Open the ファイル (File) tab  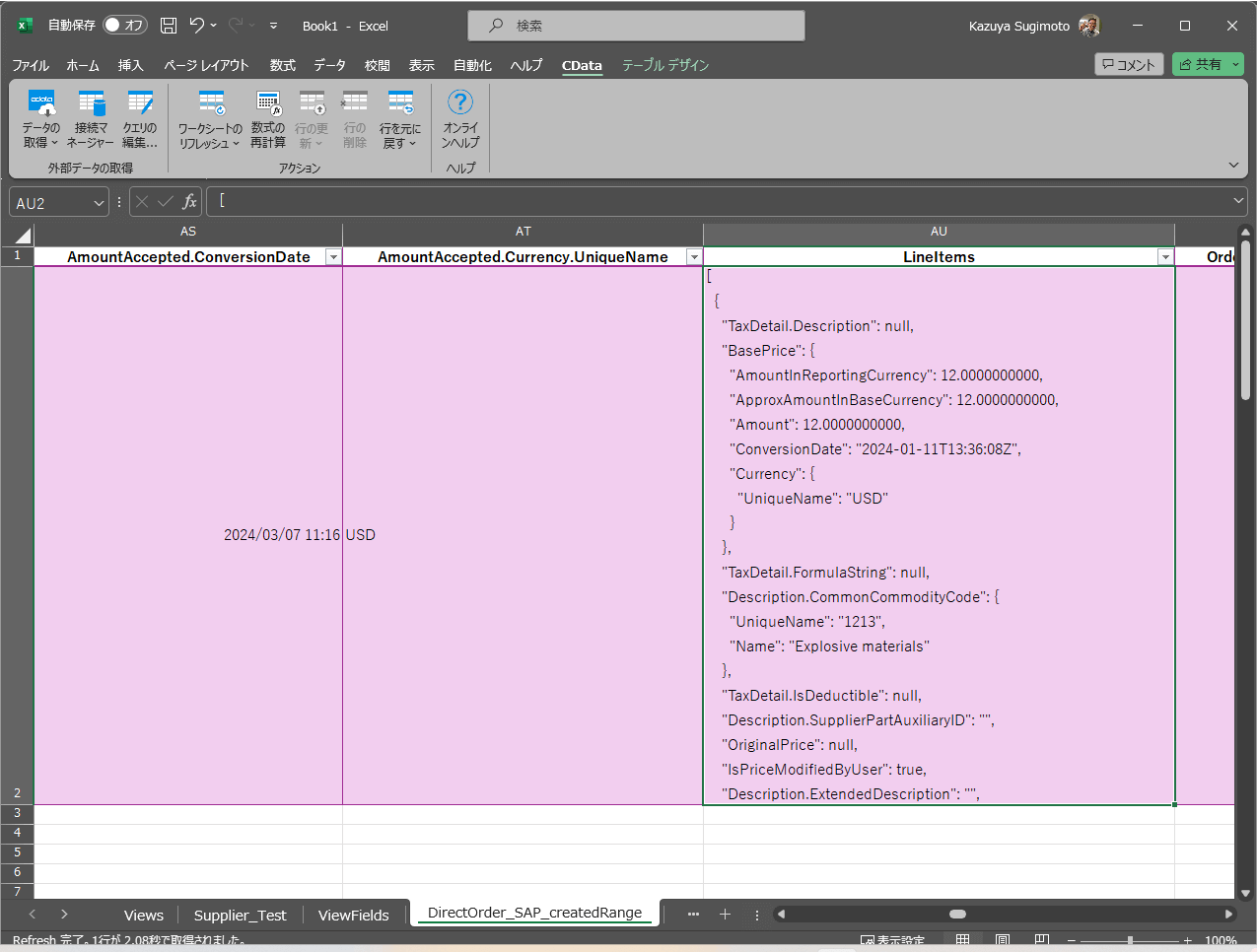(x=31, y=65)
